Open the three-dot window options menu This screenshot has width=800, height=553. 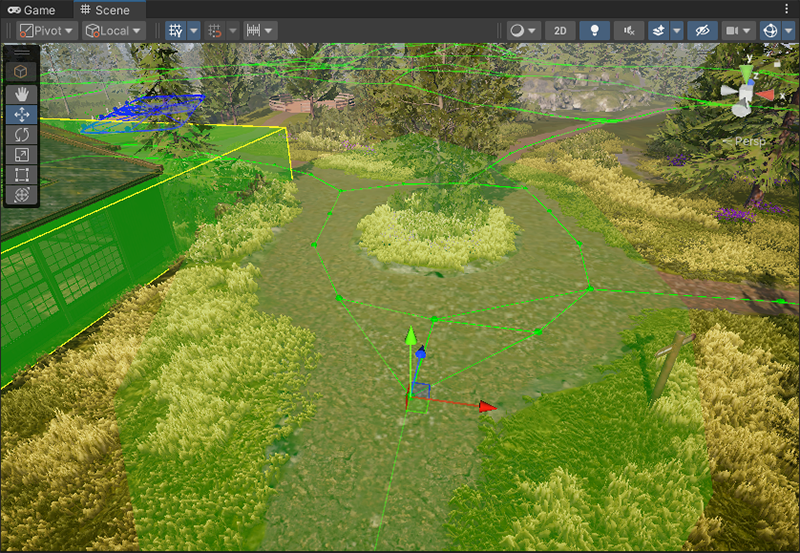787,10
